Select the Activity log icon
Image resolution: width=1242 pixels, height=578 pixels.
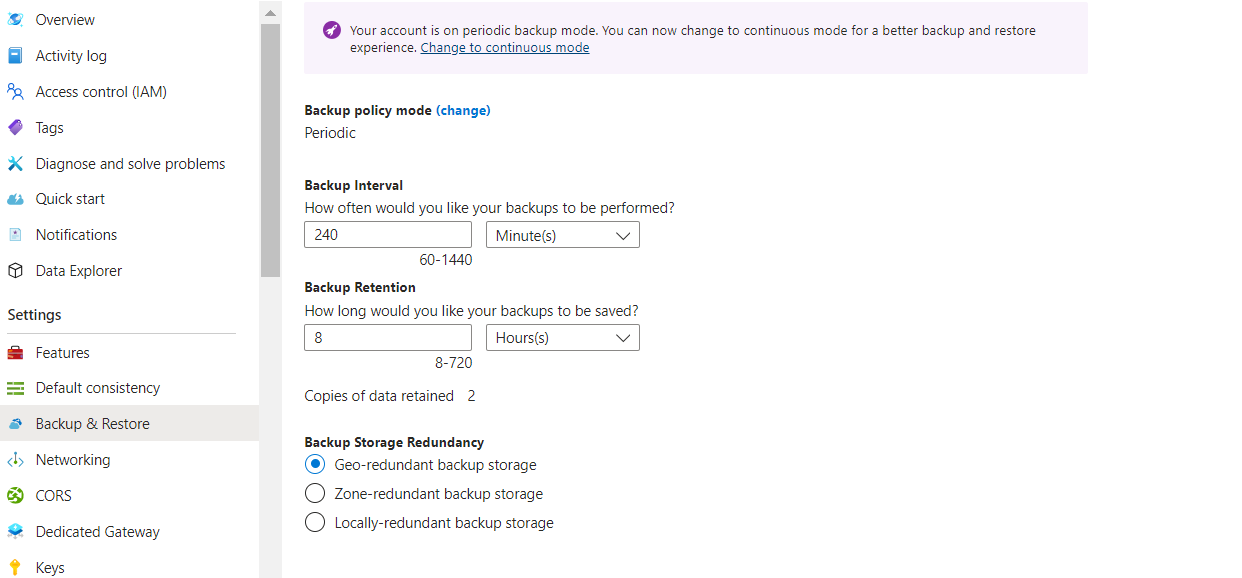tap(15, 55)
